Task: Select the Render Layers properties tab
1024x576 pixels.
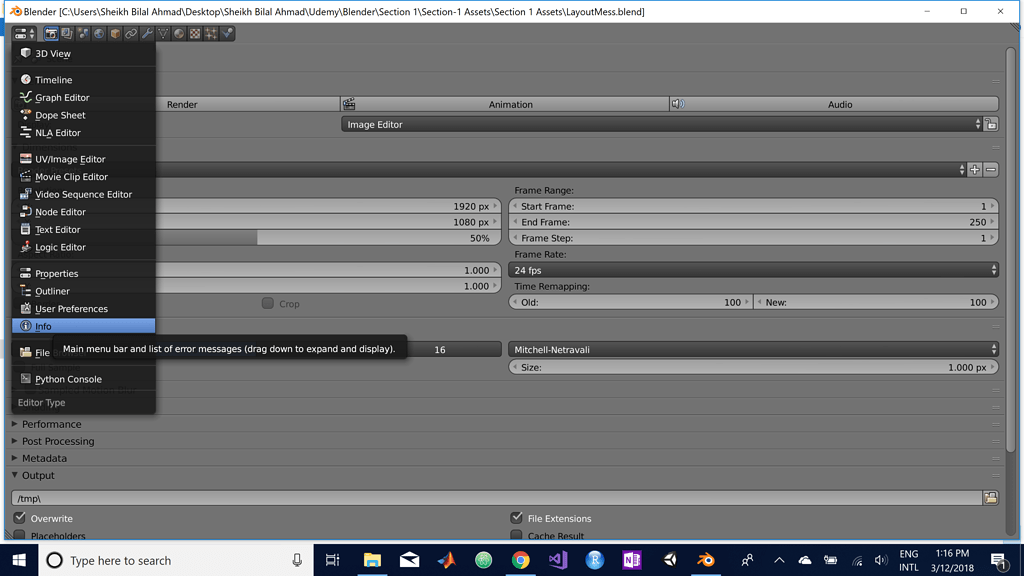Action: pyautogui.click(x=67, y=33)
